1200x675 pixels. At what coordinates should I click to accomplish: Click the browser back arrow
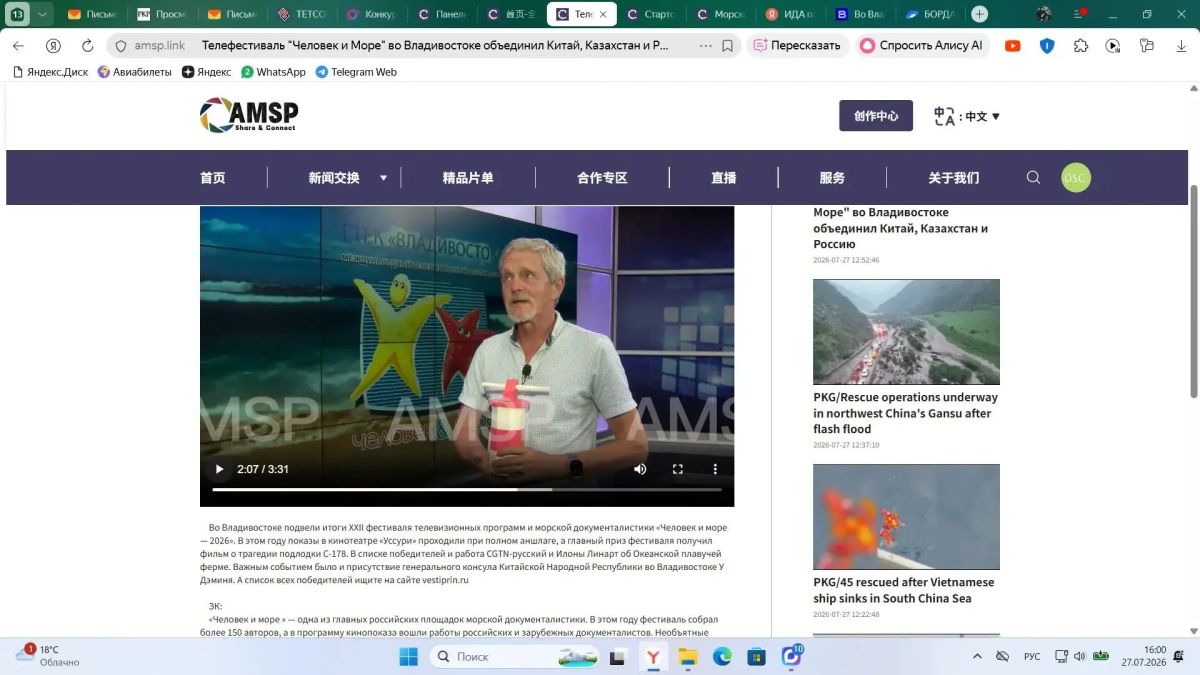(18, 46)
